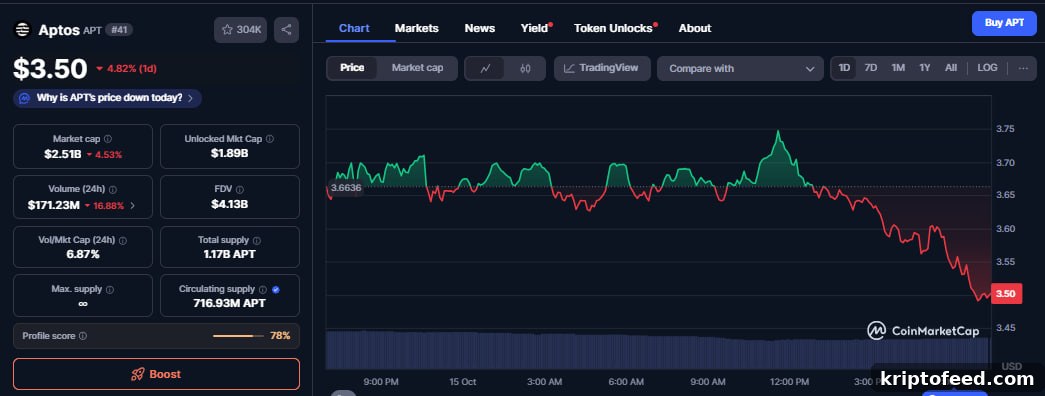Click the 716.93M APT circulating supply value
This screenshot has width=1045, height=396.
point(229,303)
